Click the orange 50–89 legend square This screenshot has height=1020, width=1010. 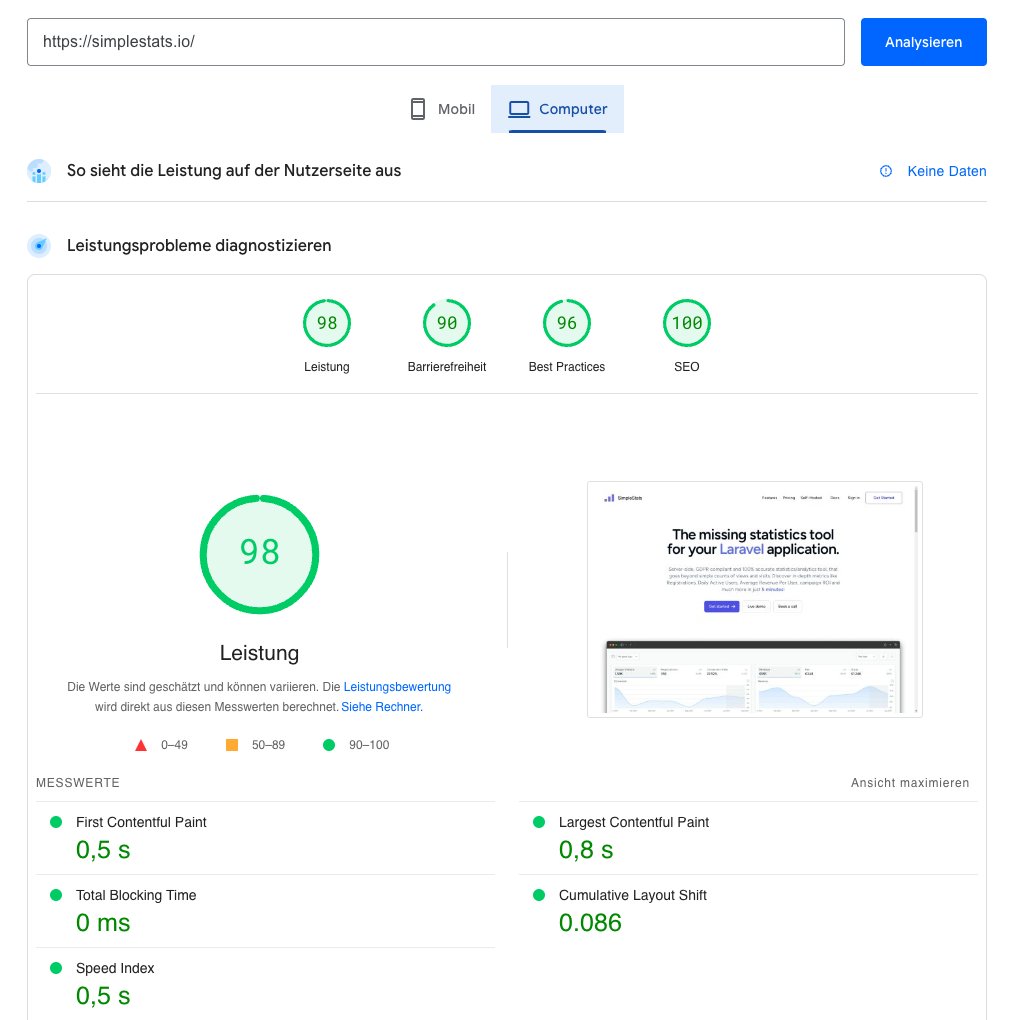(232, 744)
